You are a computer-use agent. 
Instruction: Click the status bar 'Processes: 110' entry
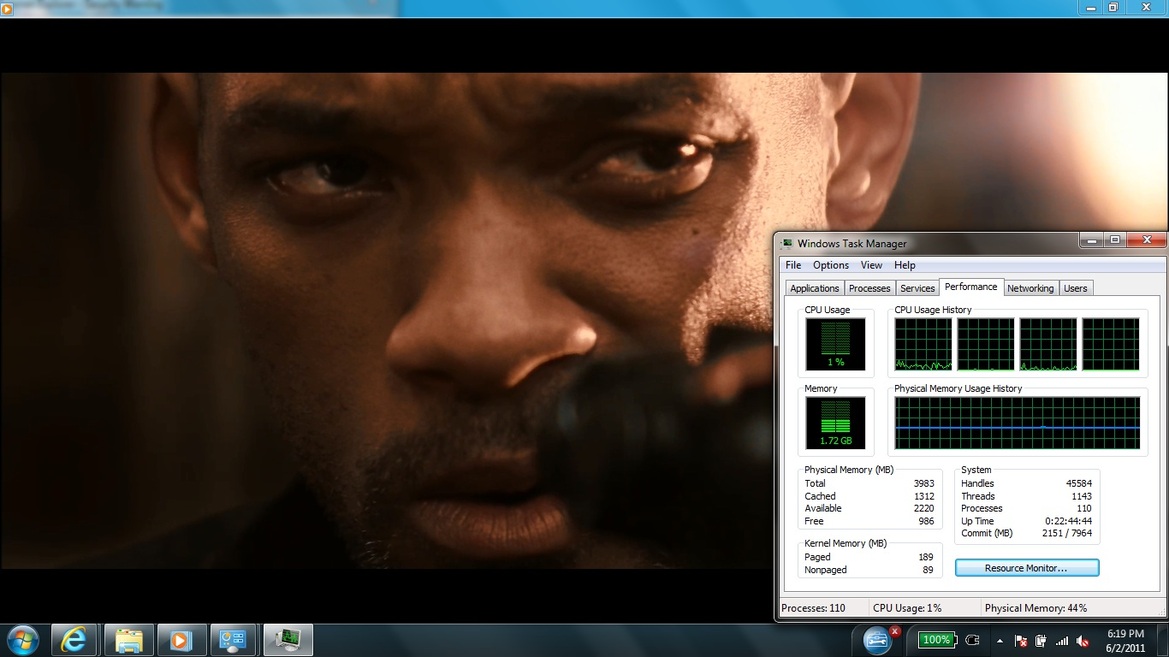[x=813, y=608]
